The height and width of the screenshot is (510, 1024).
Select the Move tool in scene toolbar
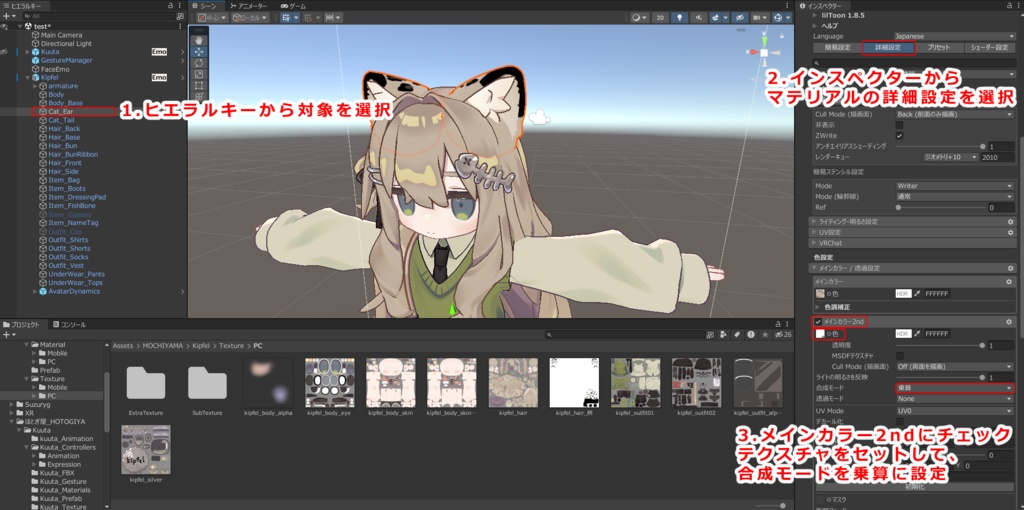199,51
